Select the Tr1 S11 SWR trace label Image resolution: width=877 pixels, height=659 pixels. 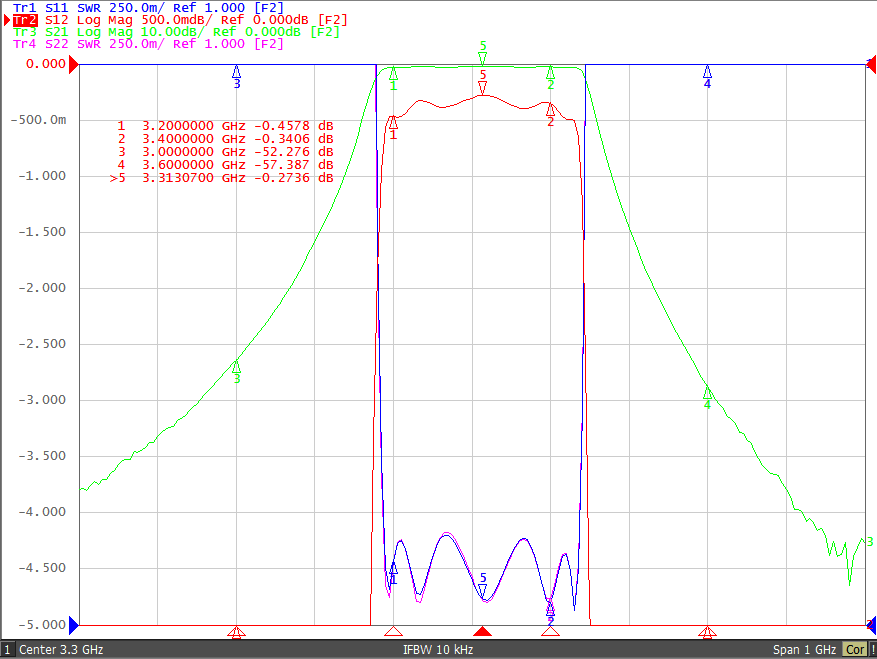tap(148, 8)
